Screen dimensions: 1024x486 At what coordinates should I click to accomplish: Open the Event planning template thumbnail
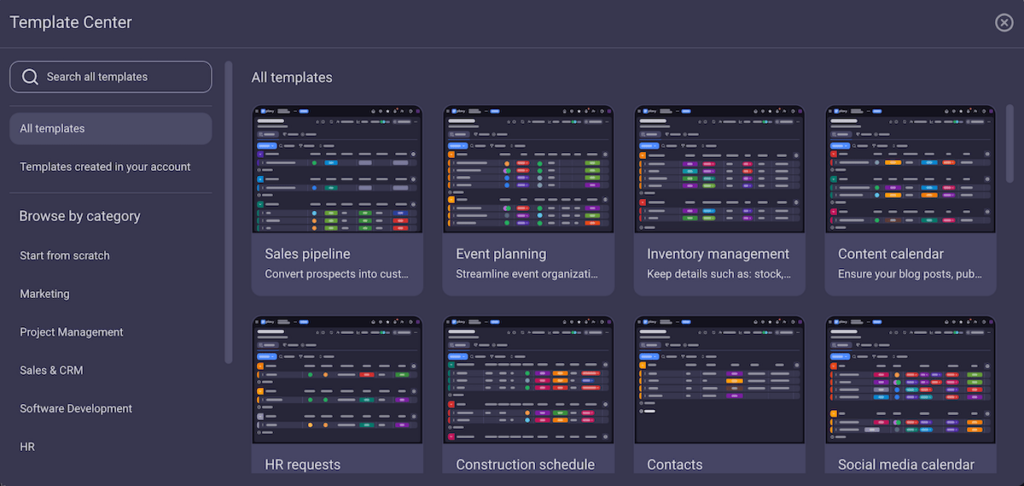tap(528, 170)
